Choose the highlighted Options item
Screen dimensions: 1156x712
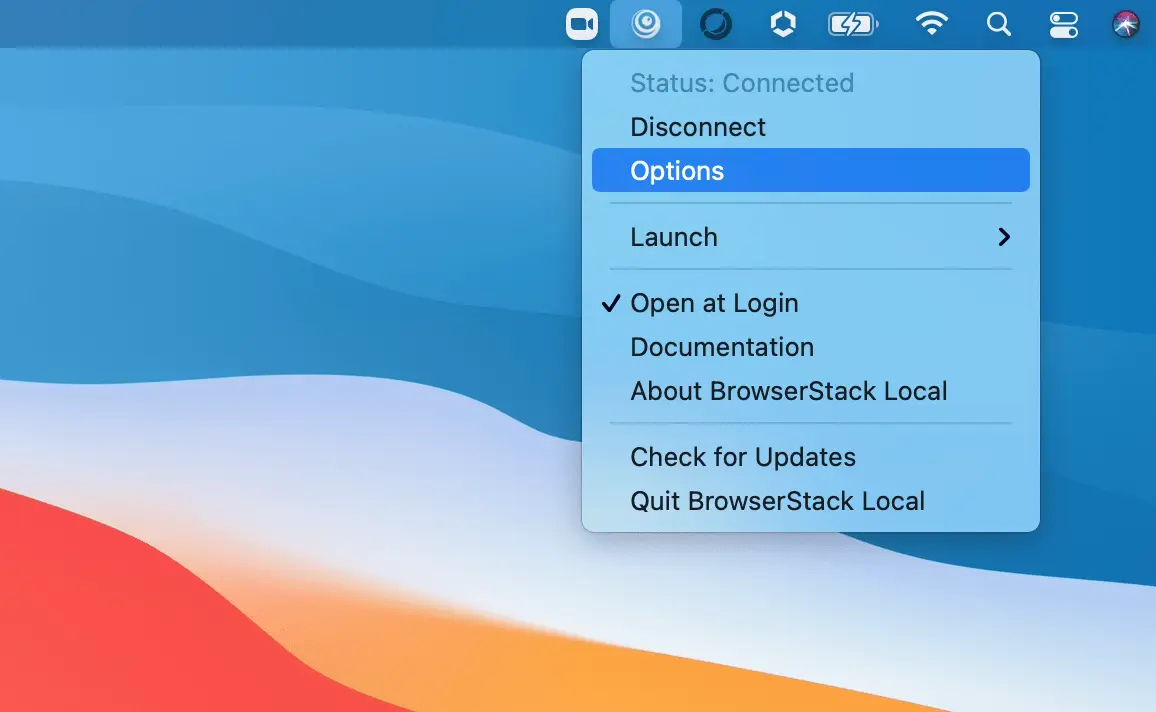(x=677, y=171)
